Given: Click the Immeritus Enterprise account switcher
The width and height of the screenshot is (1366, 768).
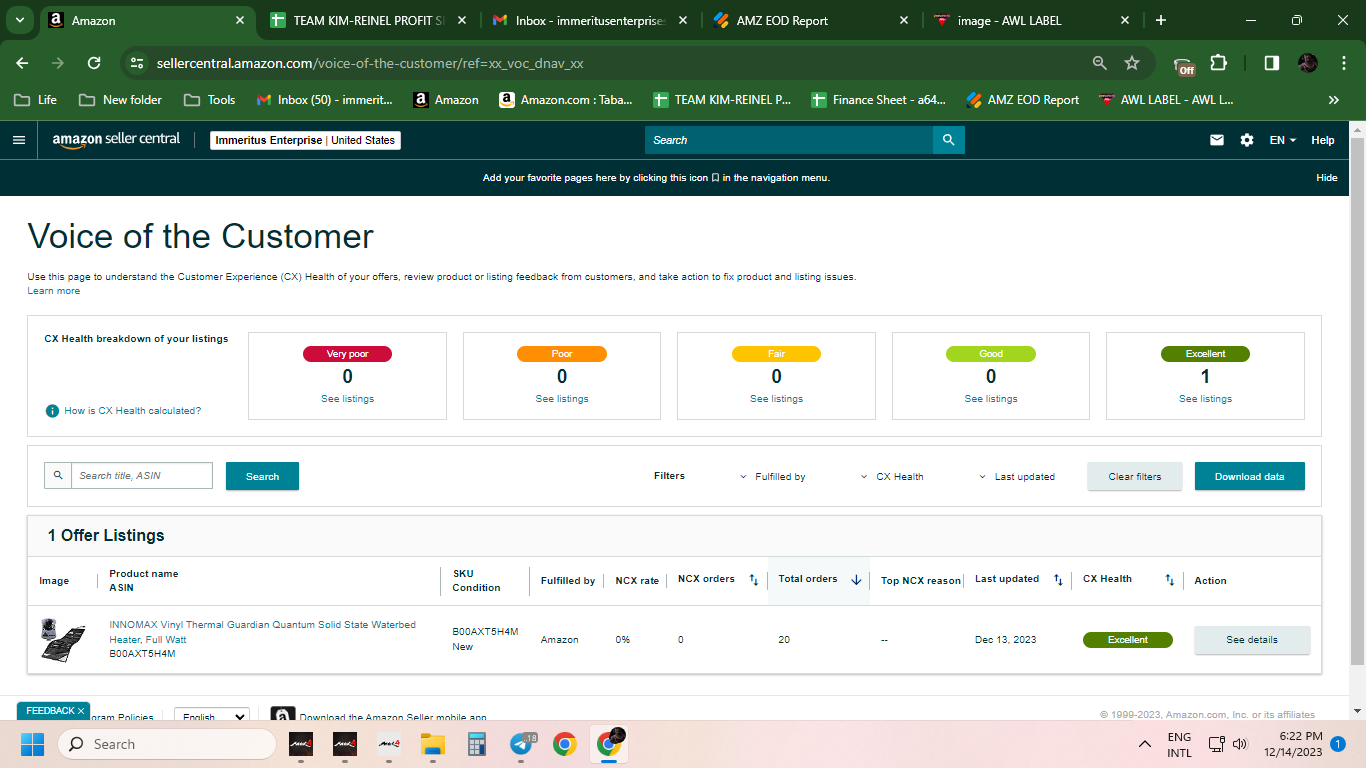Looking at the screenshot, I should click(305, 140).
